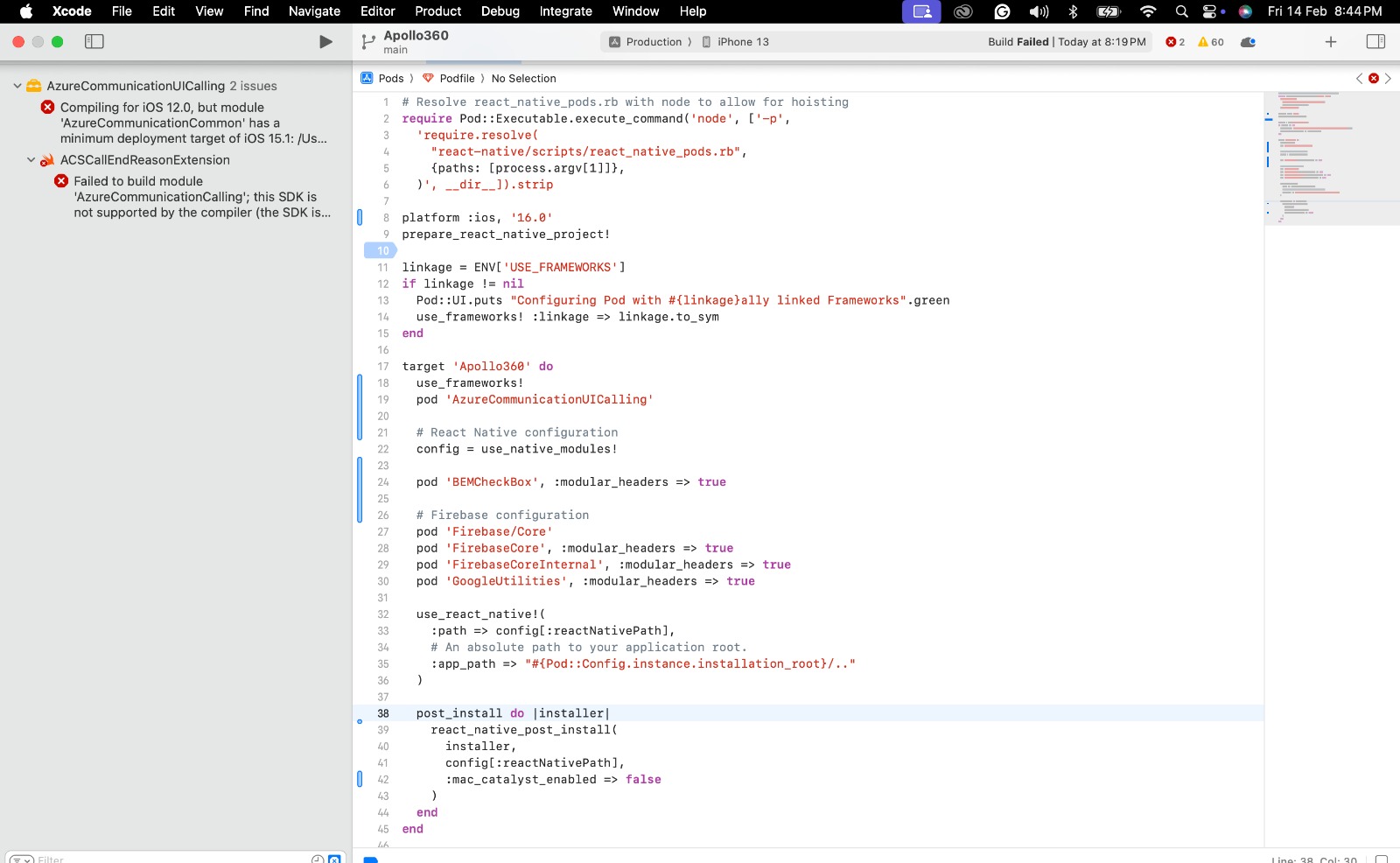Toggle the navigator sidebar panel
Image resolution: width=1400 pixels, height=863 pixels.
pos(94,42)
